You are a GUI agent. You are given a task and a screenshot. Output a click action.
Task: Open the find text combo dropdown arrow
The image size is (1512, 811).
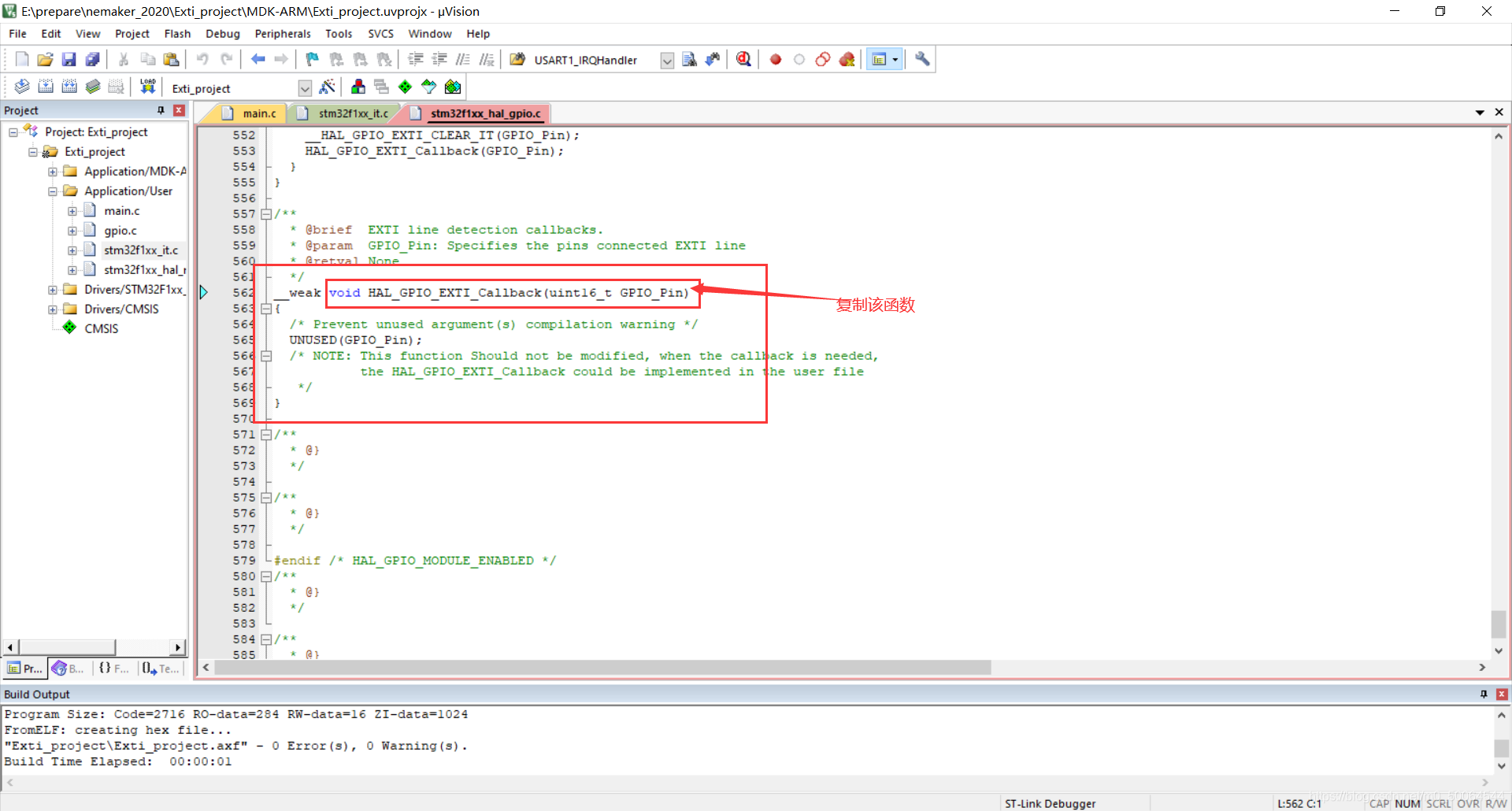click(x=667, y=61)
